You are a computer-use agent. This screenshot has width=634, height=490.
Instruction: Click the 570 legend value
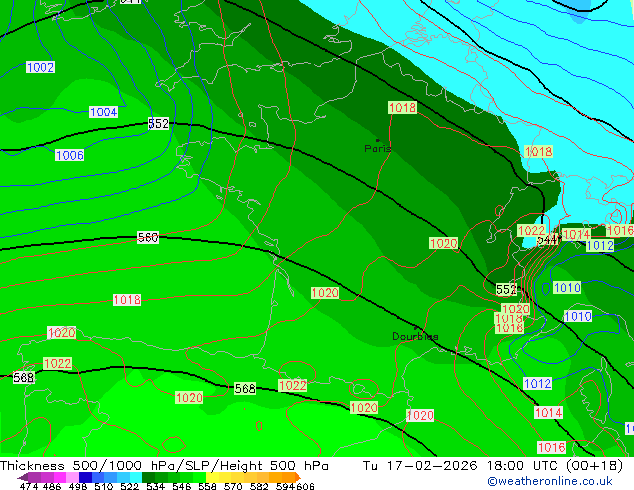(234, 486)
